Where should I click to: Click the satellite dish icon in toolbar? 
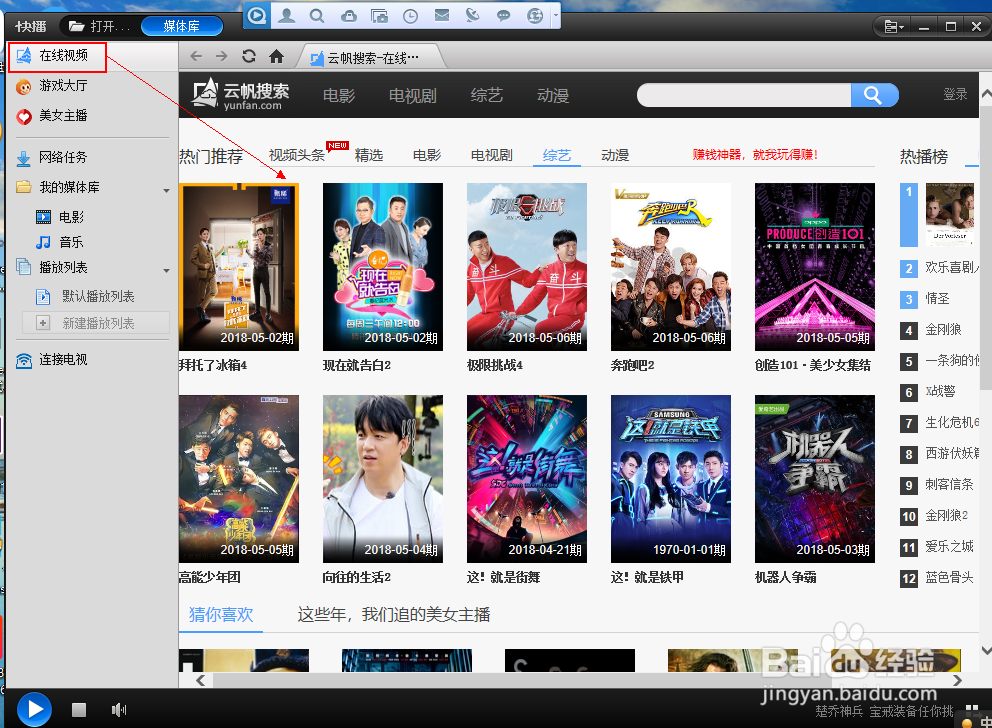(473, 15)
